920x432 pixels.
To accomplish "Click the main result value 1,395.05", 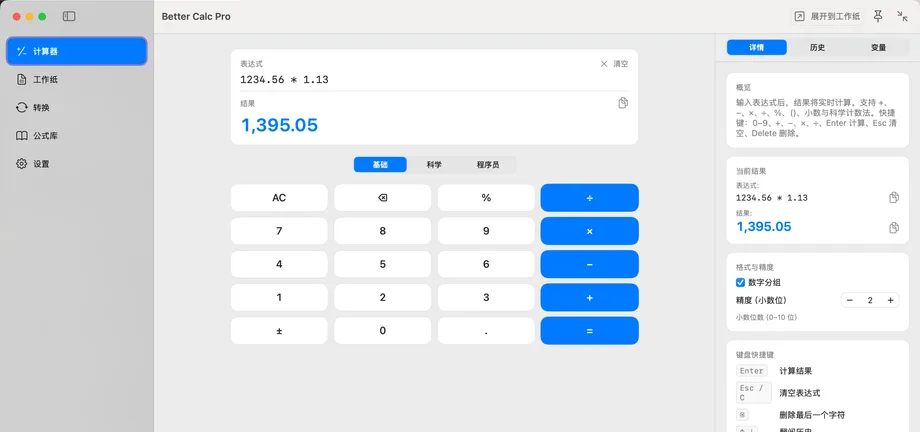I will coord(279,125).
